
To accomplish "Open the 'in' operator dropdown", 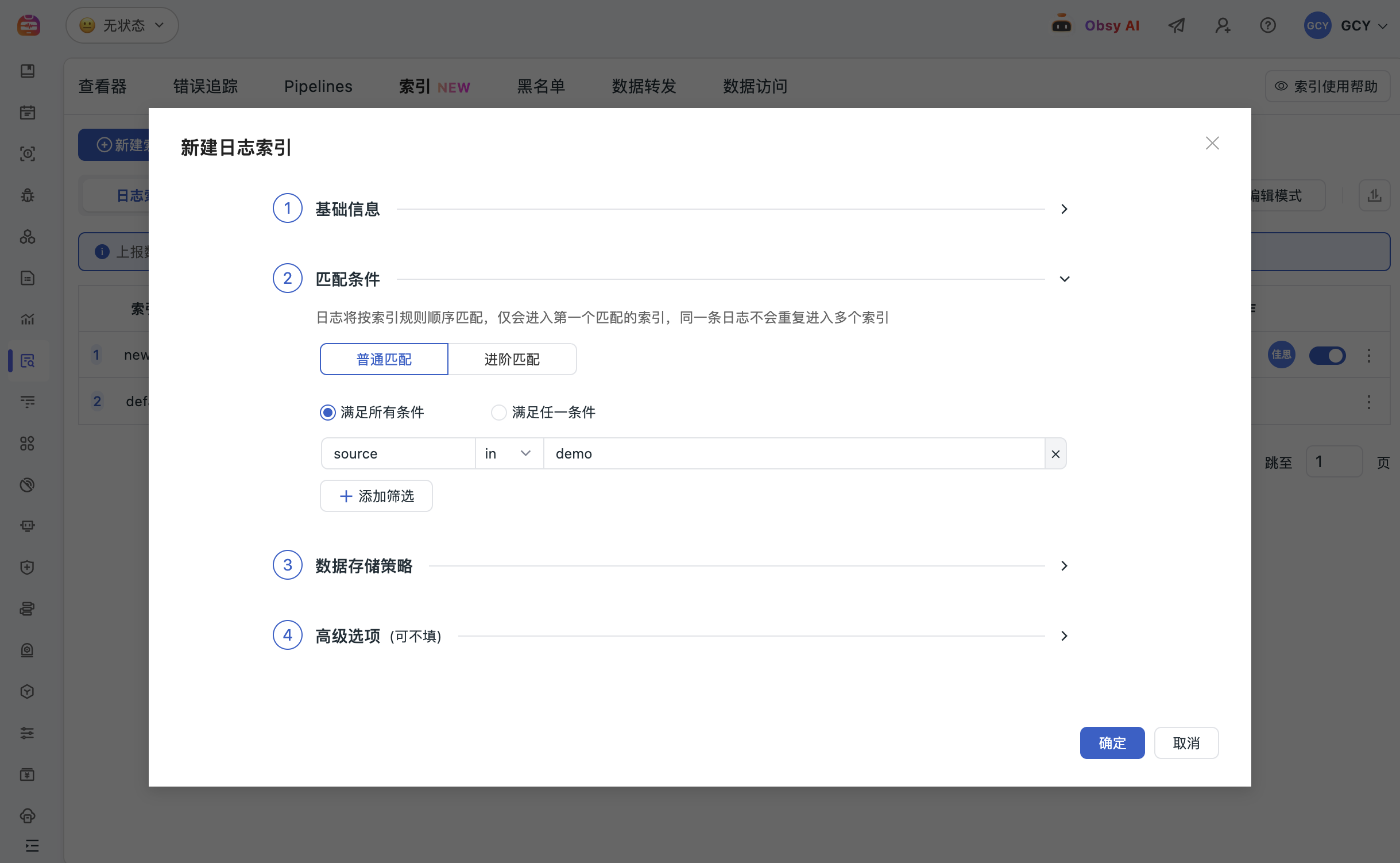I will point(509,454).
